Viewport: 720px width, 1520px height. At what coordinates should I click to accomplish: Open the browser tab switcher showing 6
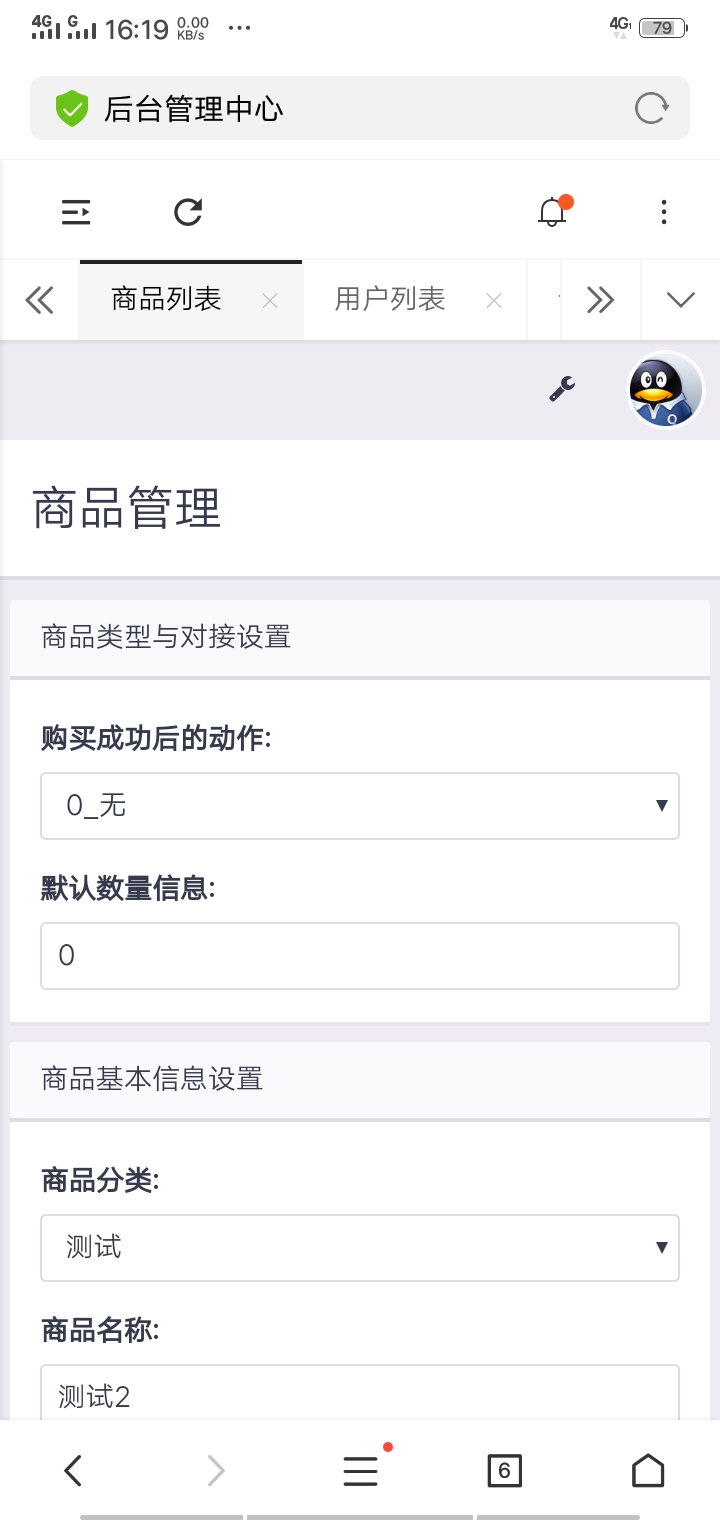point(504,1470)
